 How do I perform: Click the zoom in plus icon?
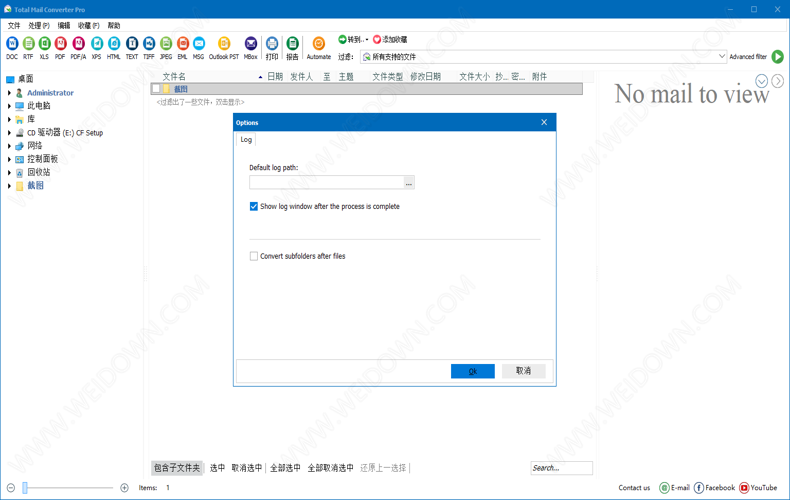[x=124, y=488]
